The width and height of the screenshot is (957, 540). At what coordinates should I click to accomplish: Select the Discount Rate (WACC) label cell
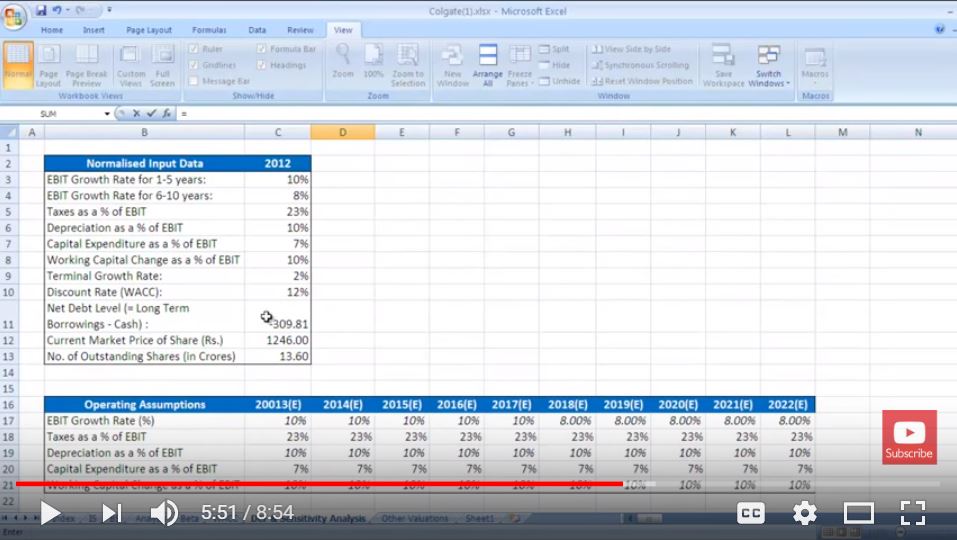145,292
